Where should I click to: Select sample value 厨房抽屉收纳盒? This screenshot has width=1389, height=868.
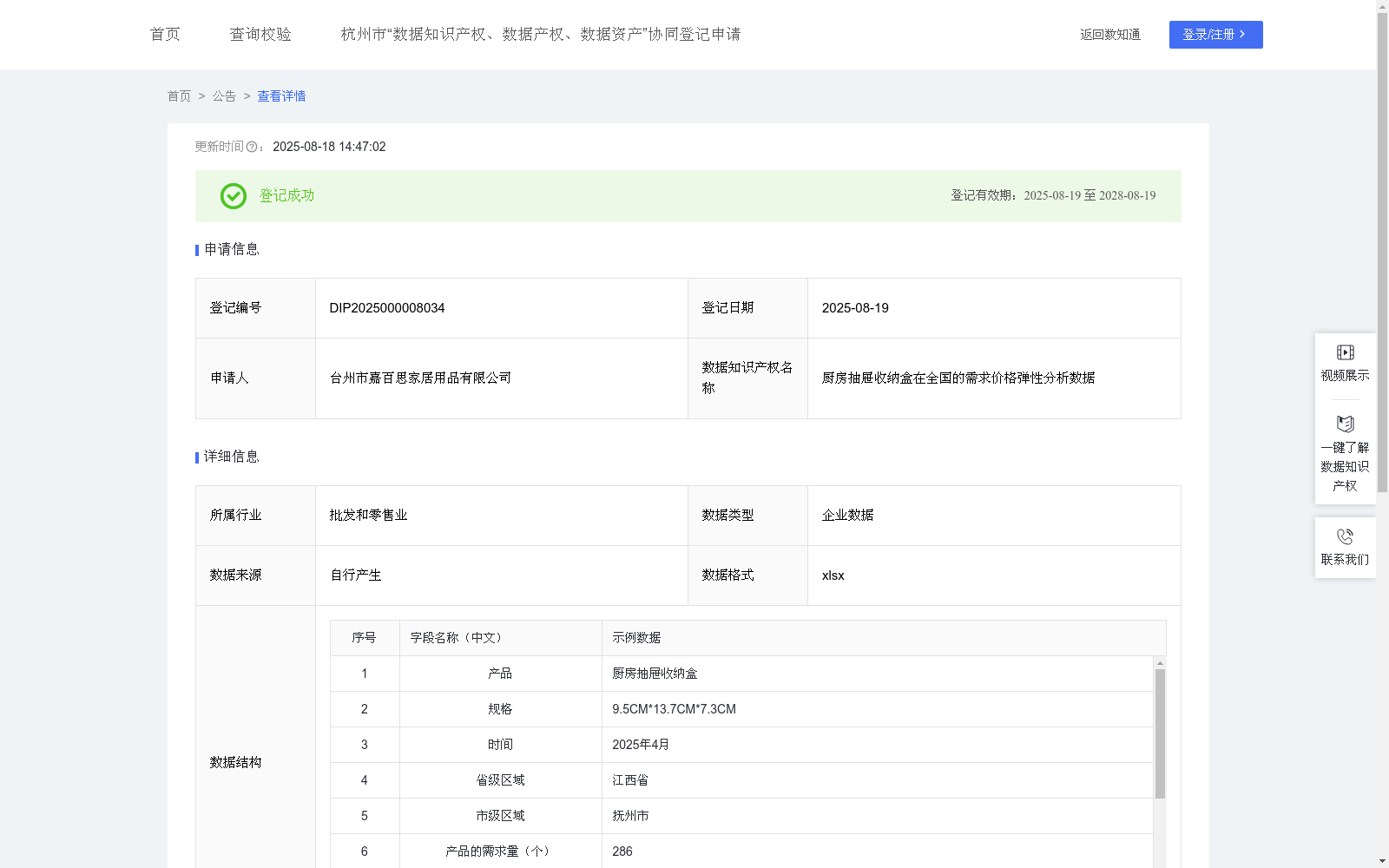[x=655, y=674]
